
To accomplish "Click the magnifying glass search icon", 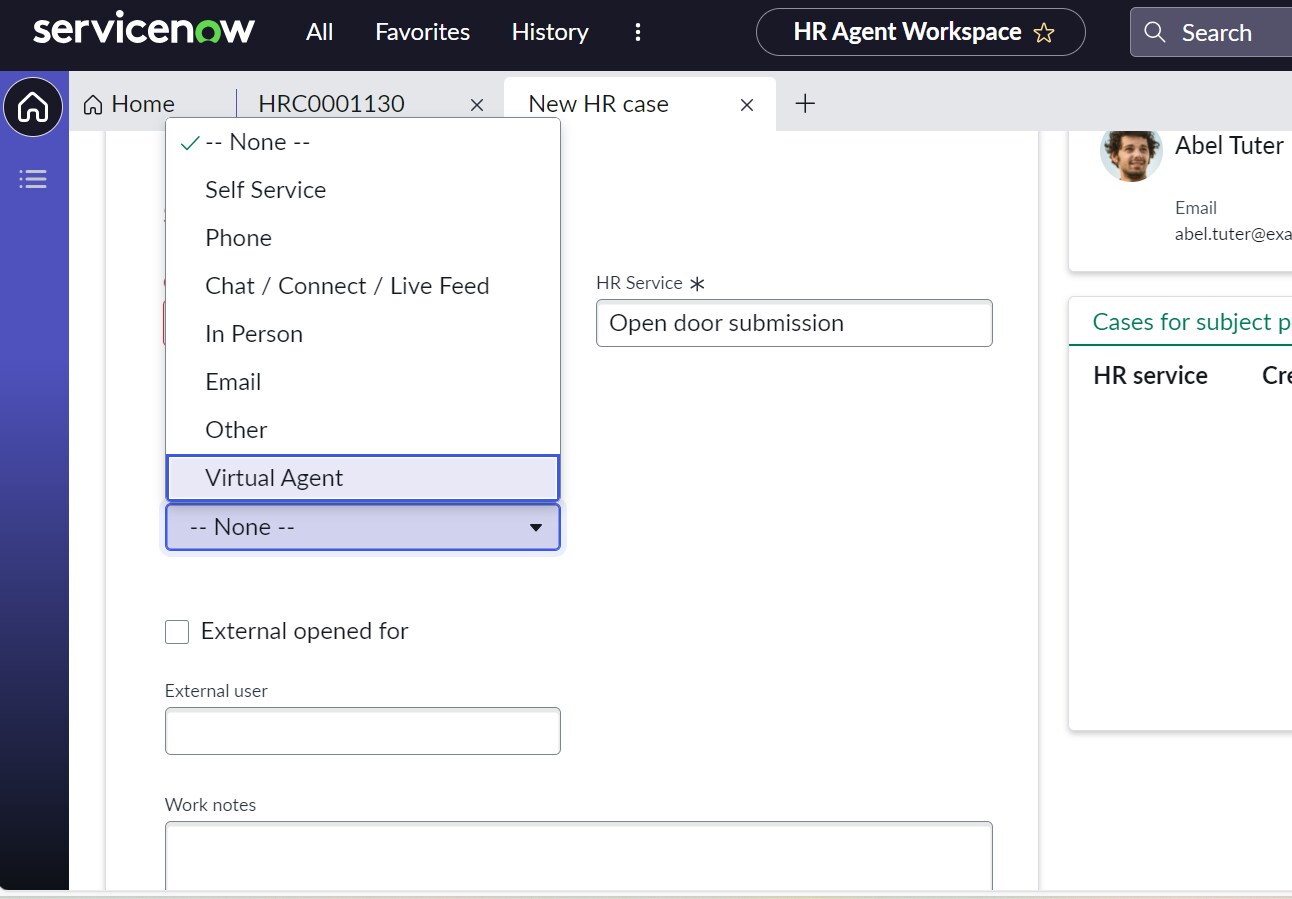I will (1154, 32).
